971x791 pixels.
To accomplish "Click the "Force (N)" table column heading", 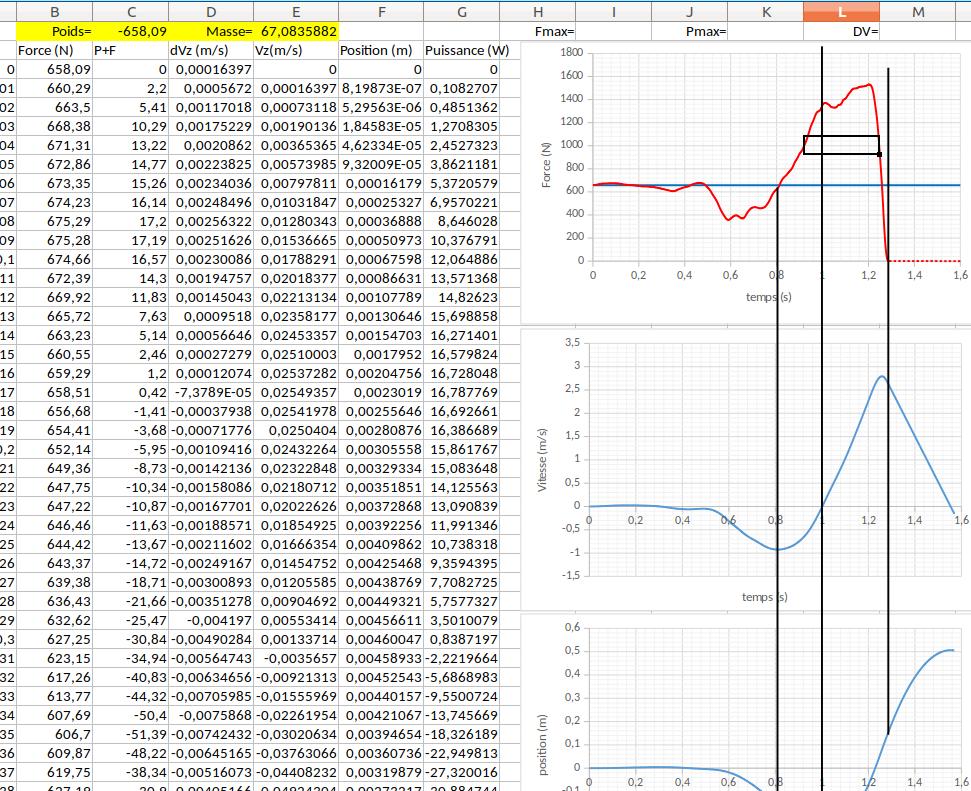I will 54,50.
